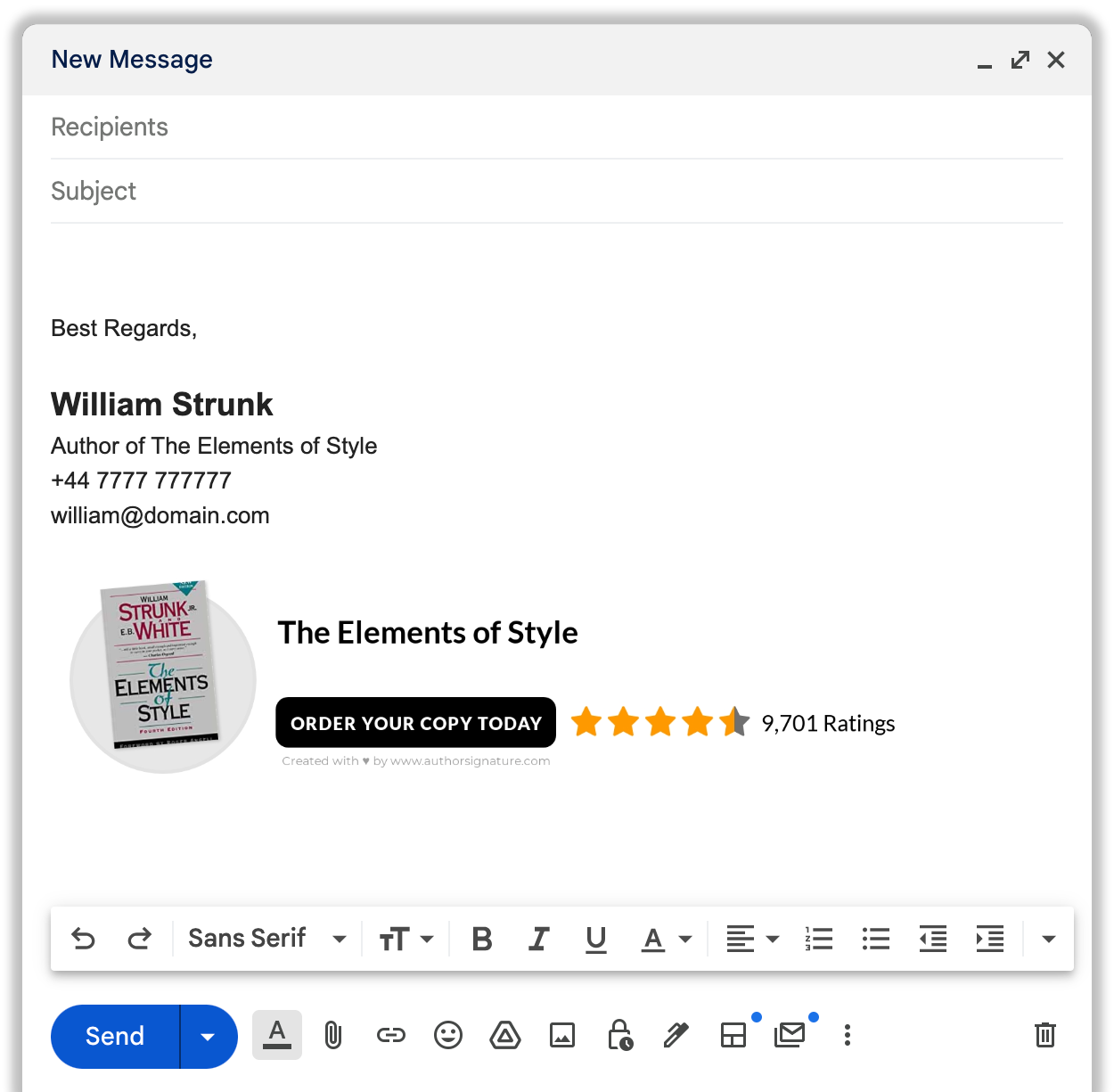Attach files with the paperclip icon
1114x1092 pixels.
[333, 1035]
